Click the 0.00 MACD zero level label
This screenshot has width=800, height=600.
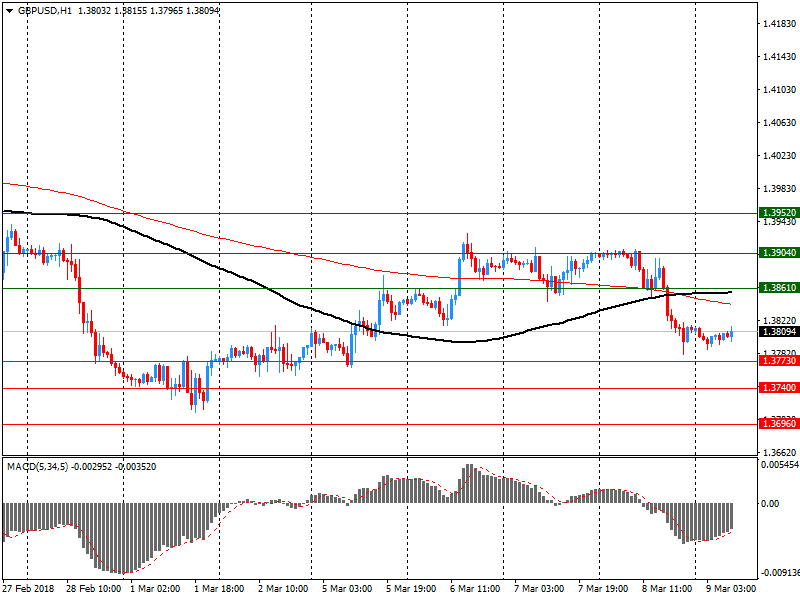pyautogui.click(x=770, y=504)
